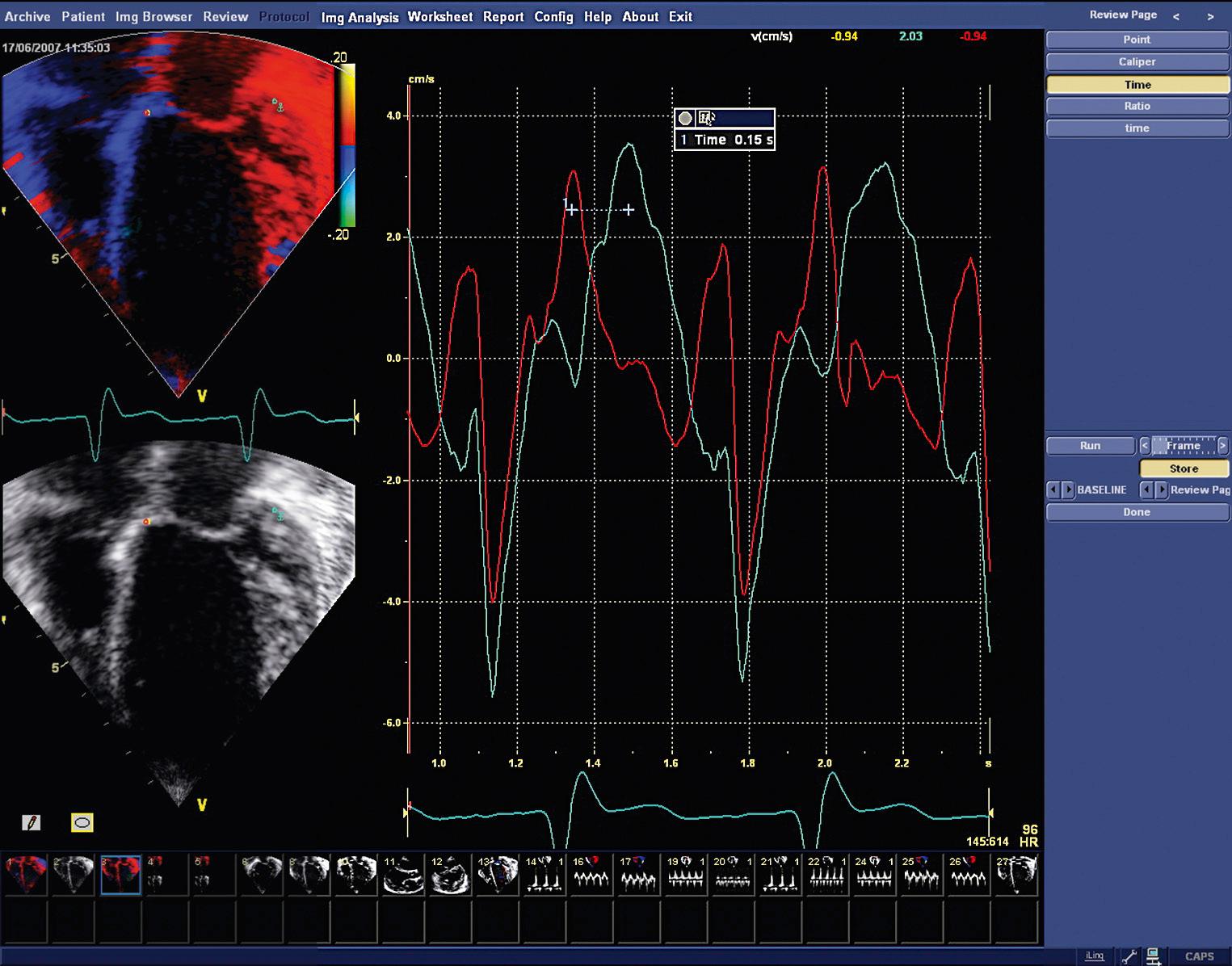The height and width of the screenshot is (966, 1232).
Task: Go to the next Review Page with top arrow
Action: (1210, 16)
